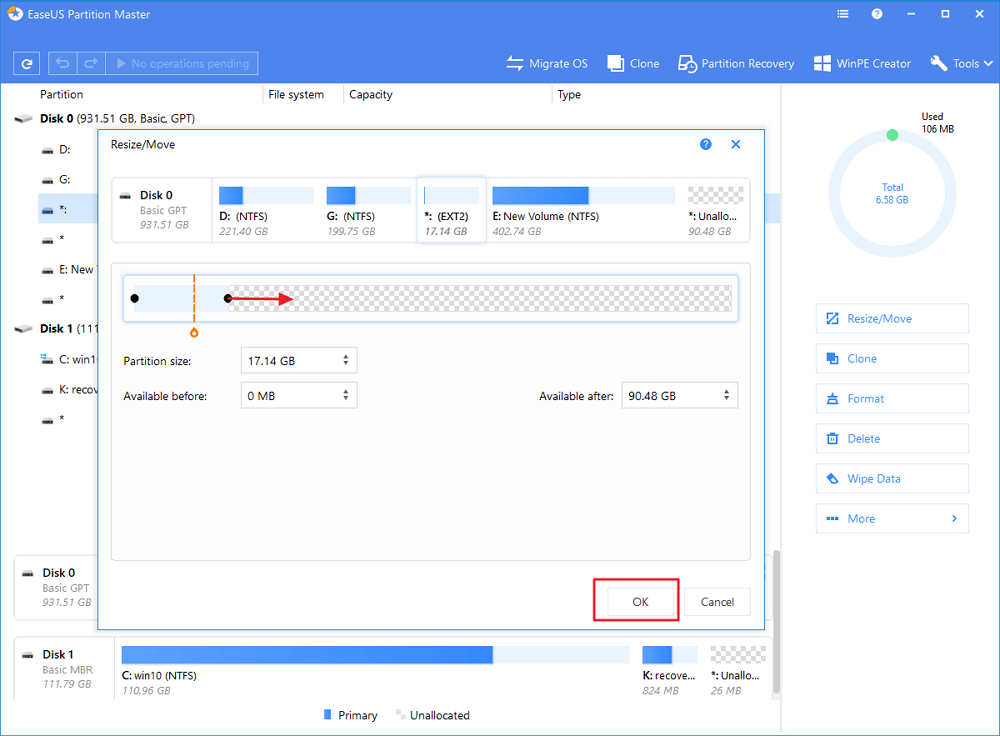Click Resize/Move in right action panel
This screenshot has height=736, width=1000.
(892, 318)
